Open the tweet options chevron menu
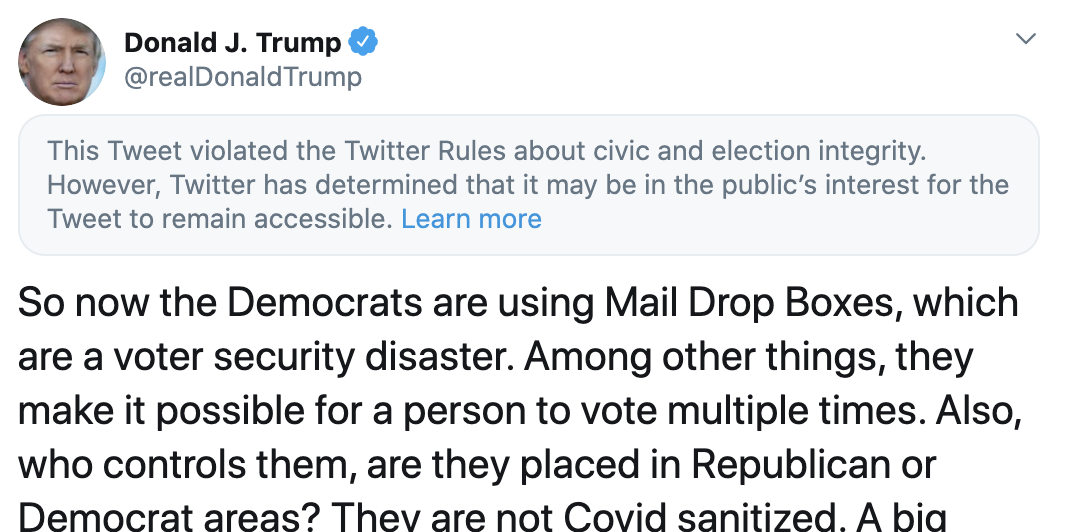Image resolution: width=1065 pixels, height=532 pixels. pos(1026,39)
